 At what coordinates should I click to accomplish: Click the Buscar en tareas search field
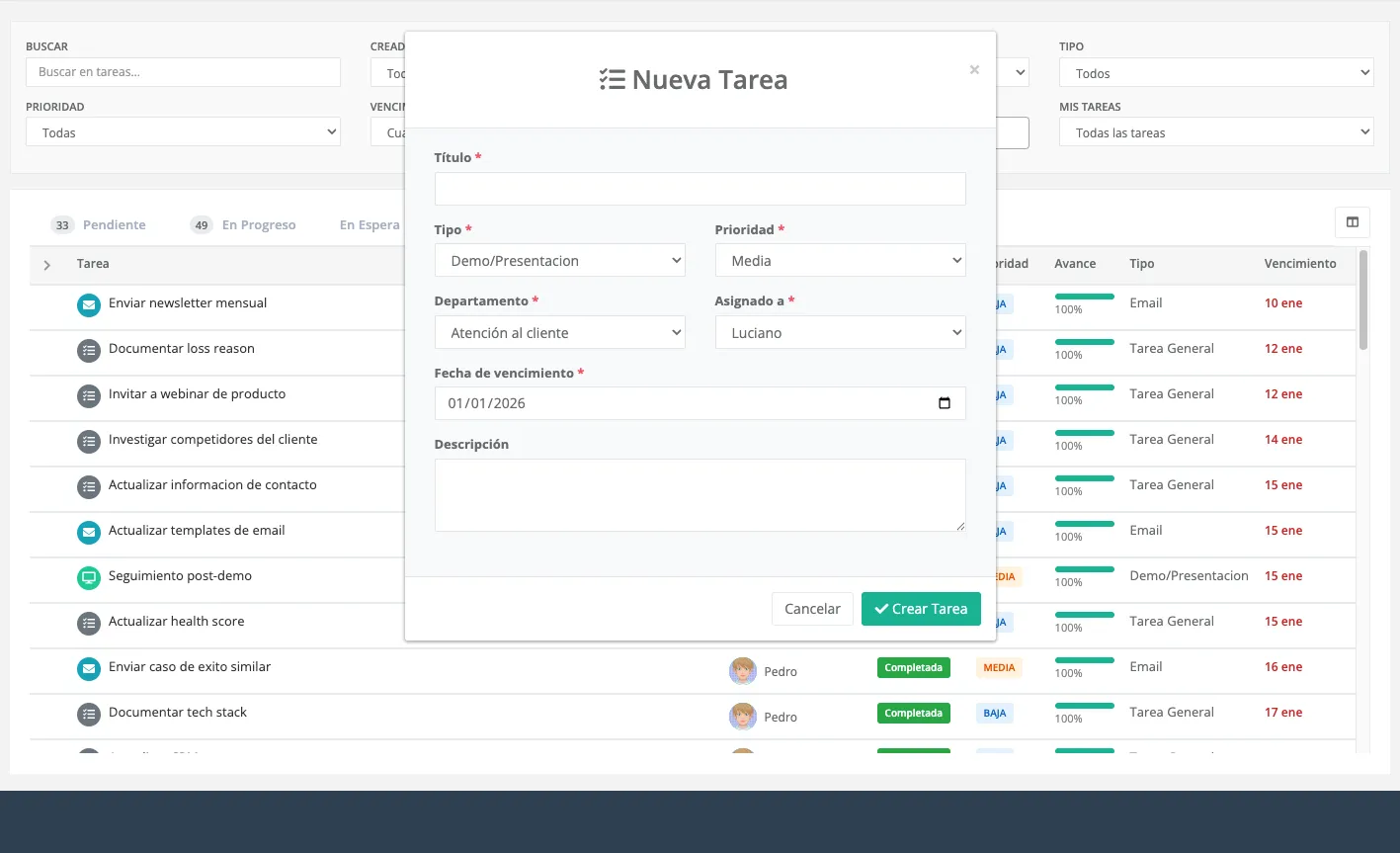[x=183, y=72]
